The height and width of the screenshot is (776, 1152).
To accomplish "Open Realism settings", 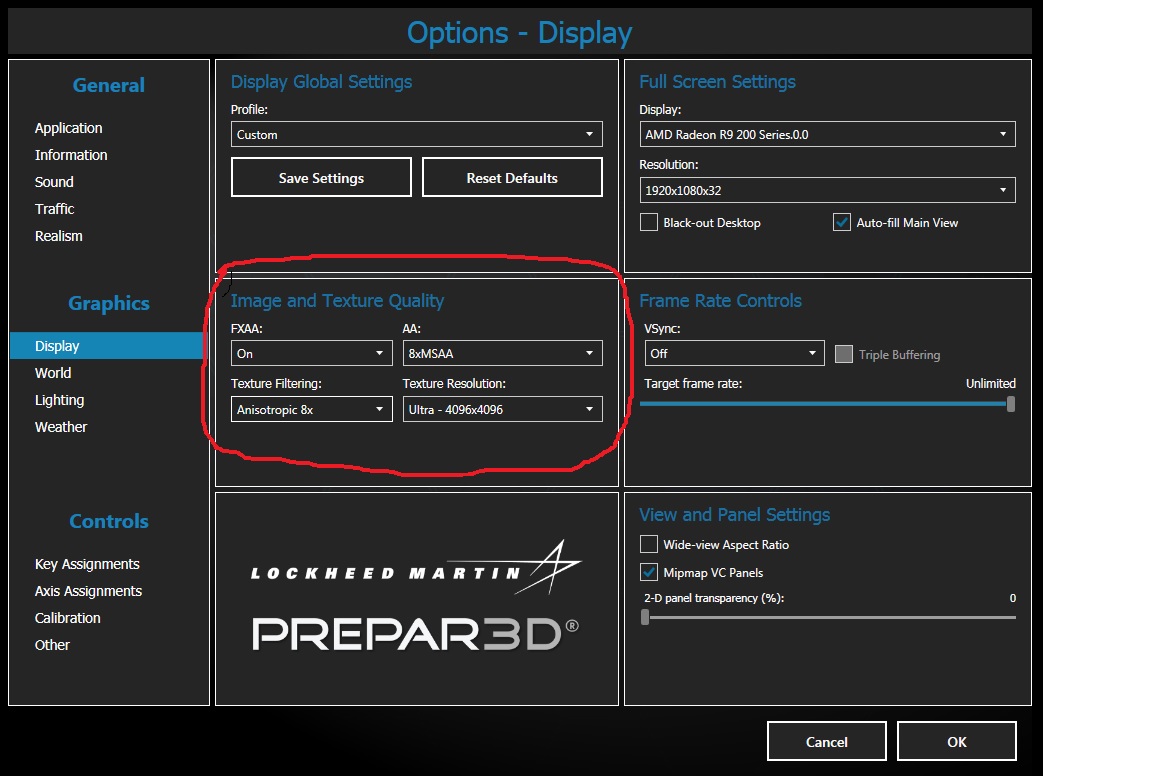I will [x=58, y=236].
